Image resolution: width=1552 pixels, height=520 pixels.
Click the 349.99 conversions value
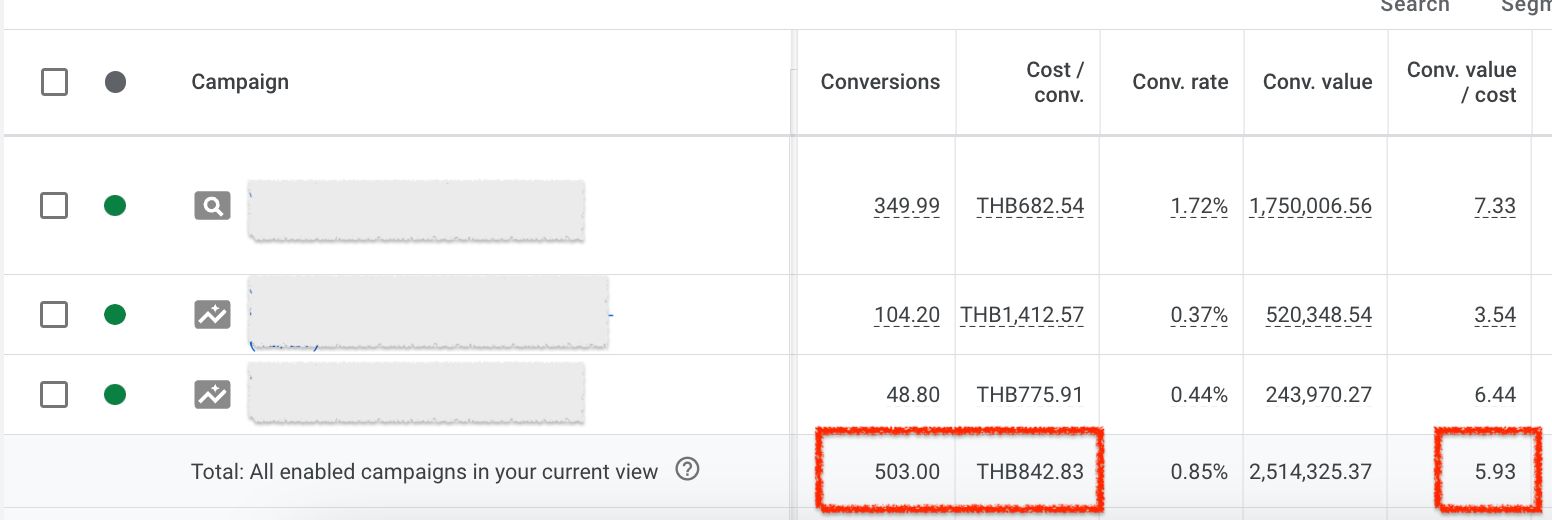click(x=907, y=206)
